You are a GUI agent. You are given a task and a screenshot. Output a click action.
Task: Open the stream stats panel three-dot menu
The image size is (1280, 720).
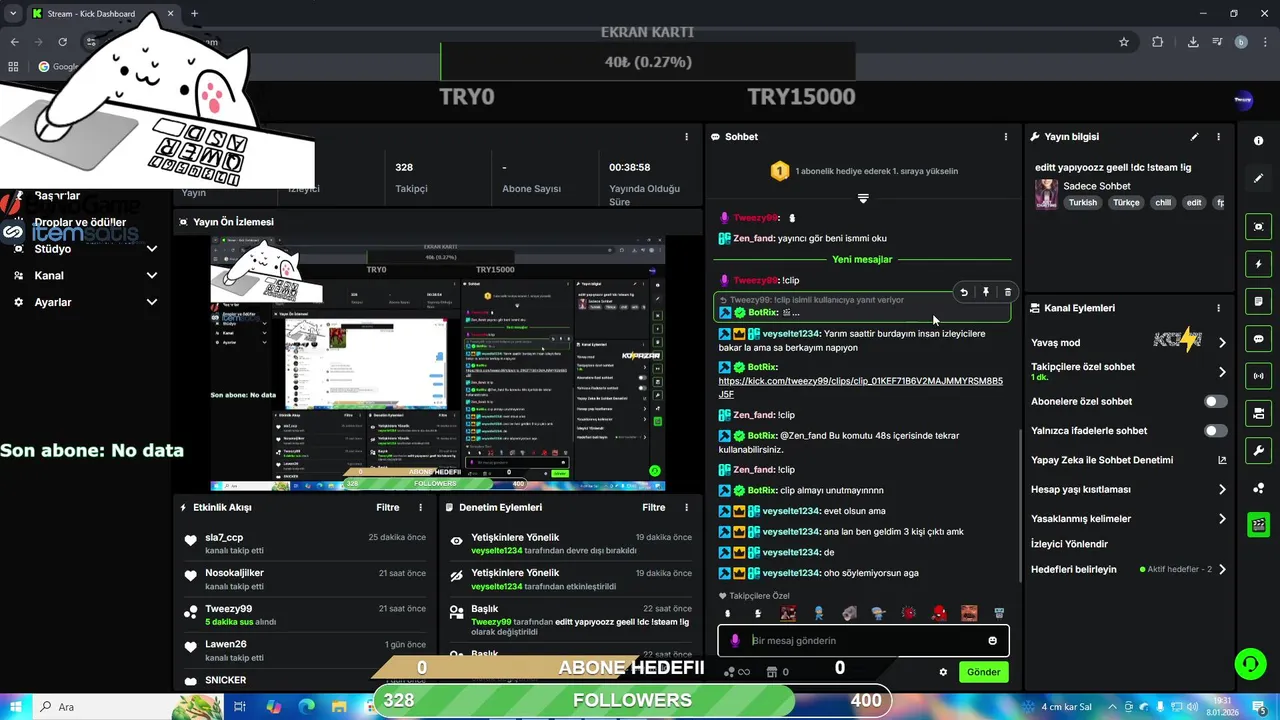(686, 137)
